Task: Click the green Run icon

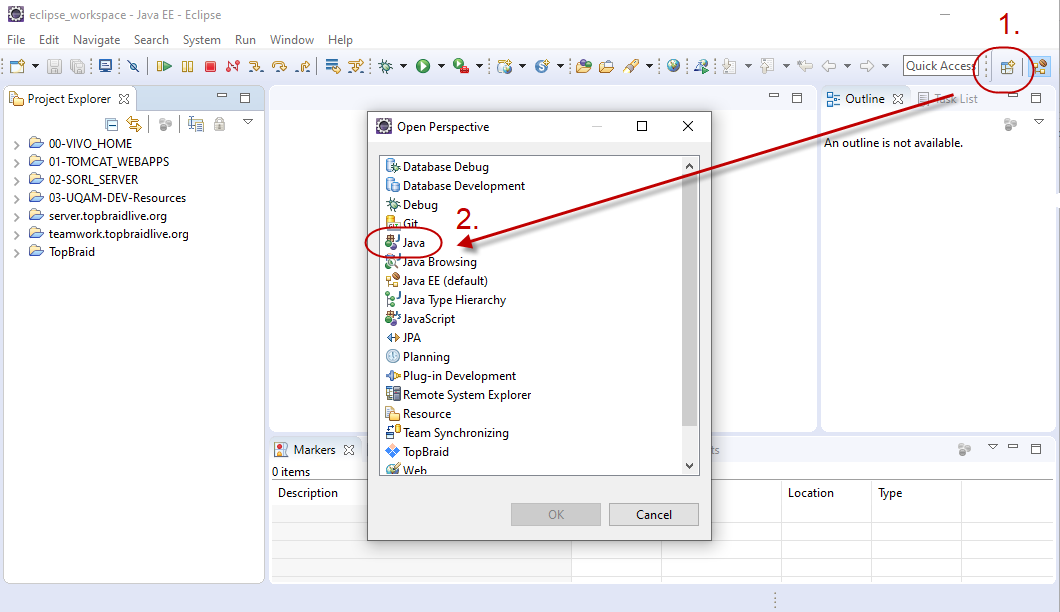Action: (423, 66)
